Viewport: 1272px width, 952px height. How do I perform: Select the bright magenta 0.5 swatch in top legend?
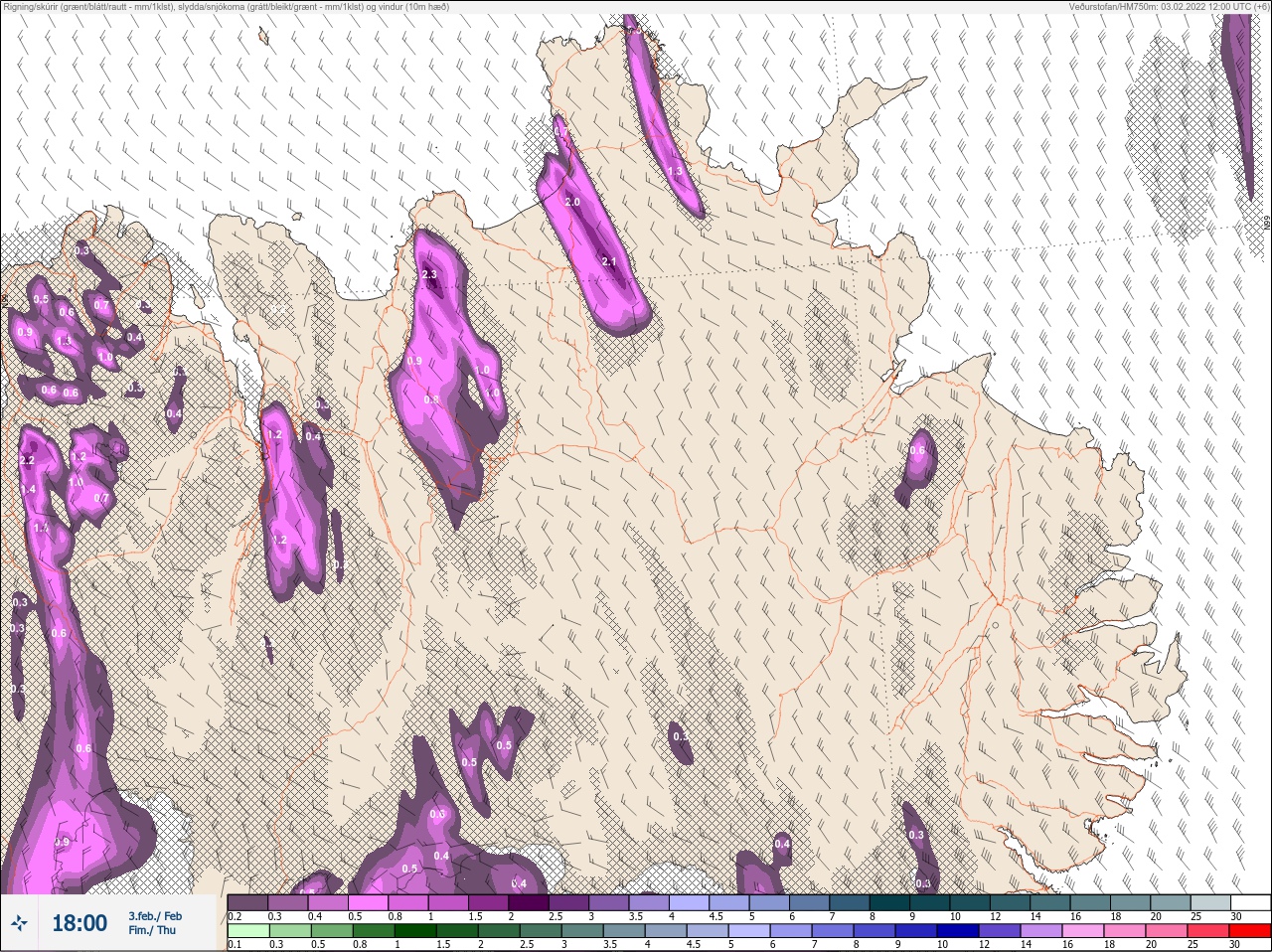pyautogui.click(x=369, y=902)
